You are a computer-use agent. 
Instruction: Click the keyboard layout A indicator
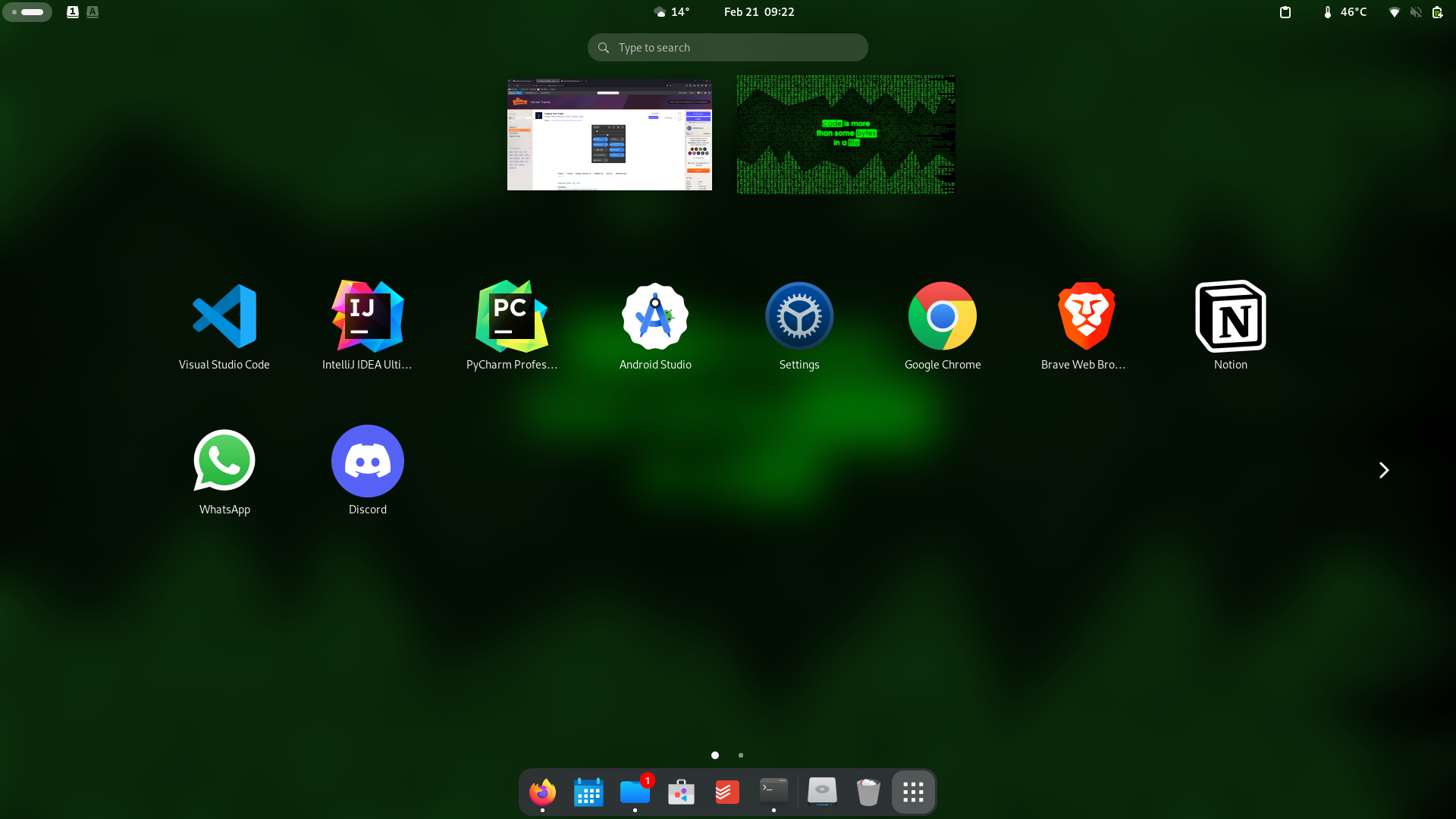pyautogui.click(x=93, y=12)
